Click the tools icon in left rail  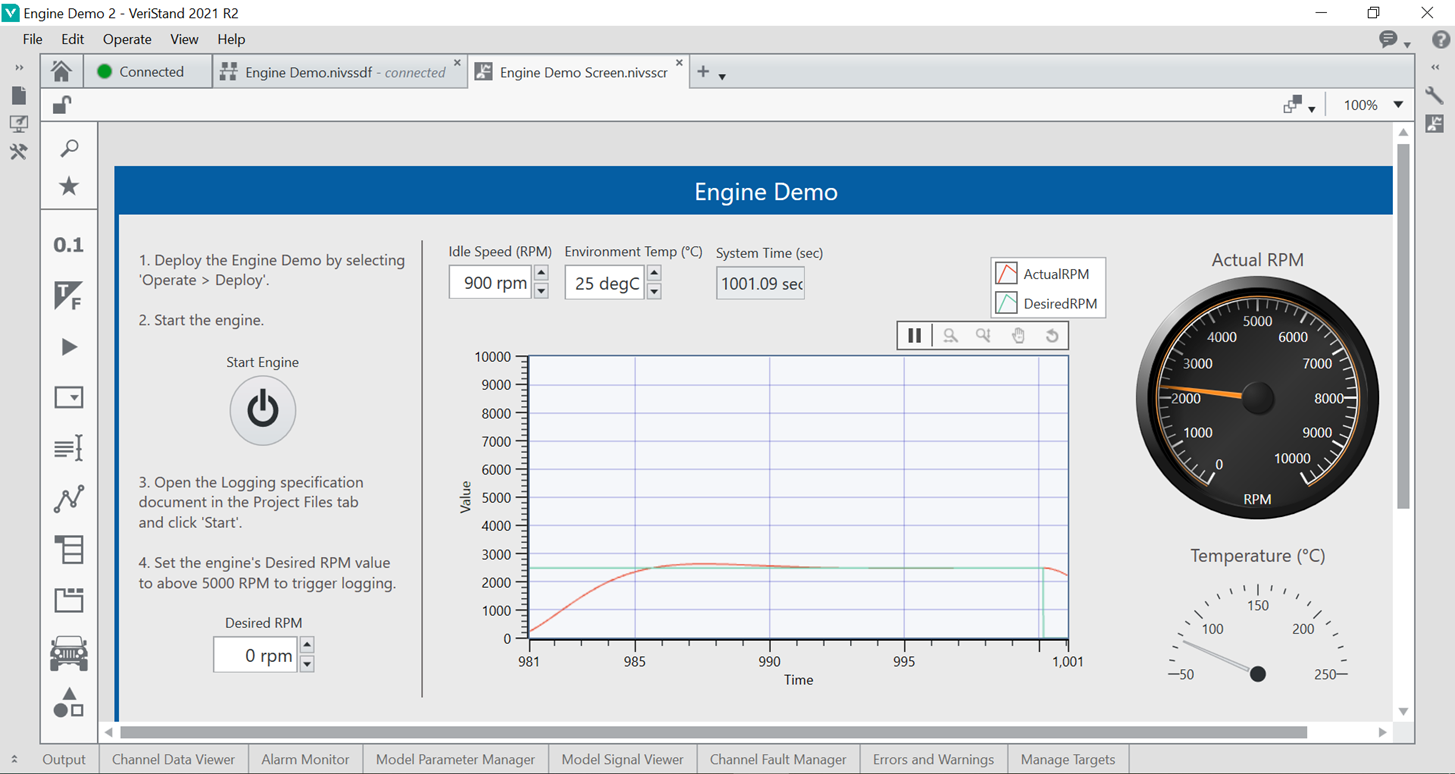(18, 152)
